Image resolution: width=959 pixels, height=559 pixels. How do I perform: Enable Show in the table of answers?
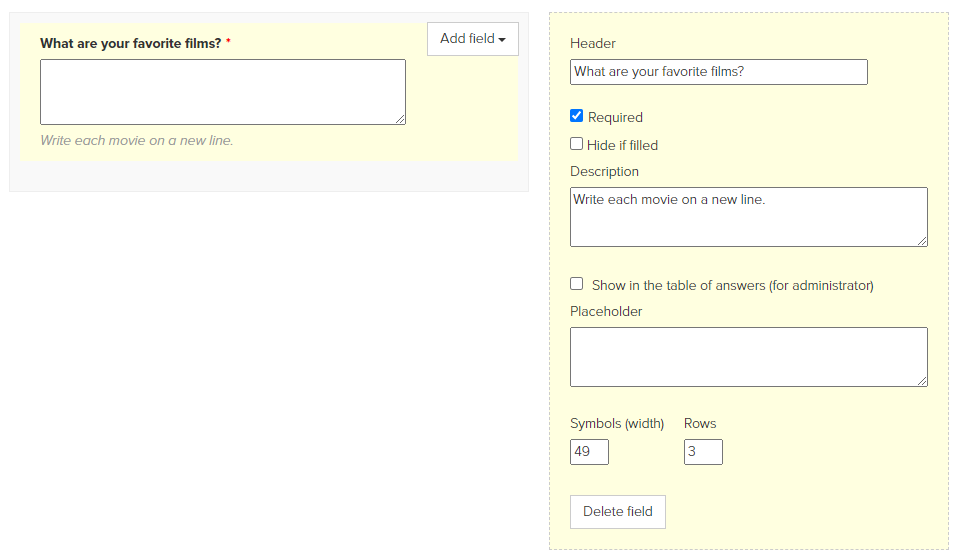coord(576,284)
